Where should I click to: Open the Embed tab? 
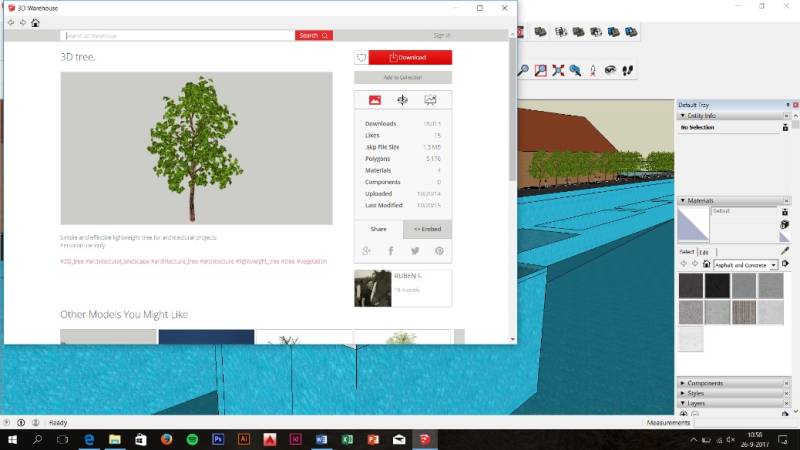(428, 229)
